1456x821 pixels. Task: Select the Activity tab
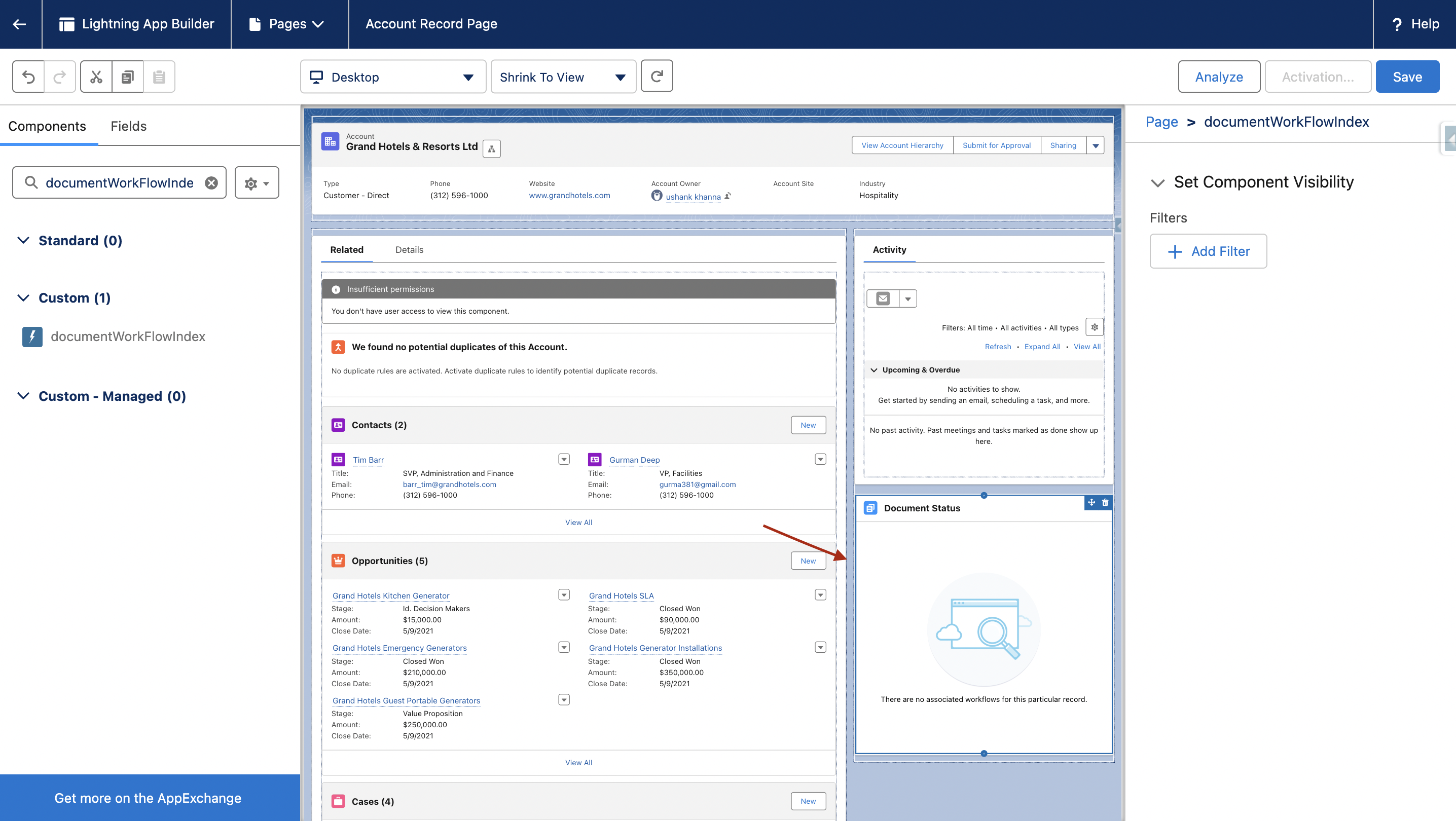(889, 250)
